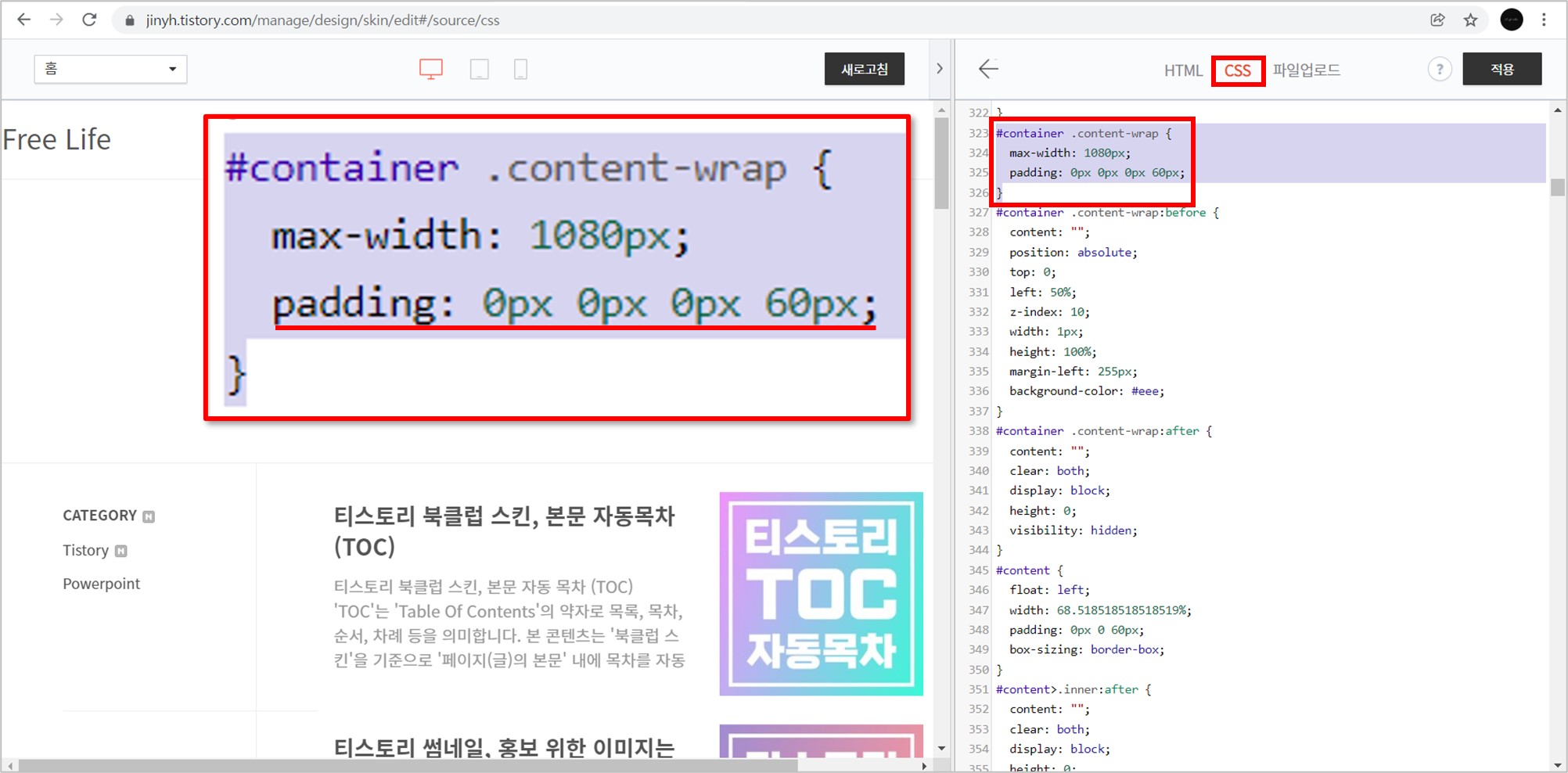Click the 적용 apply button
Viewport: 1568px width, 773px height.
click(x=1501, y=69)
